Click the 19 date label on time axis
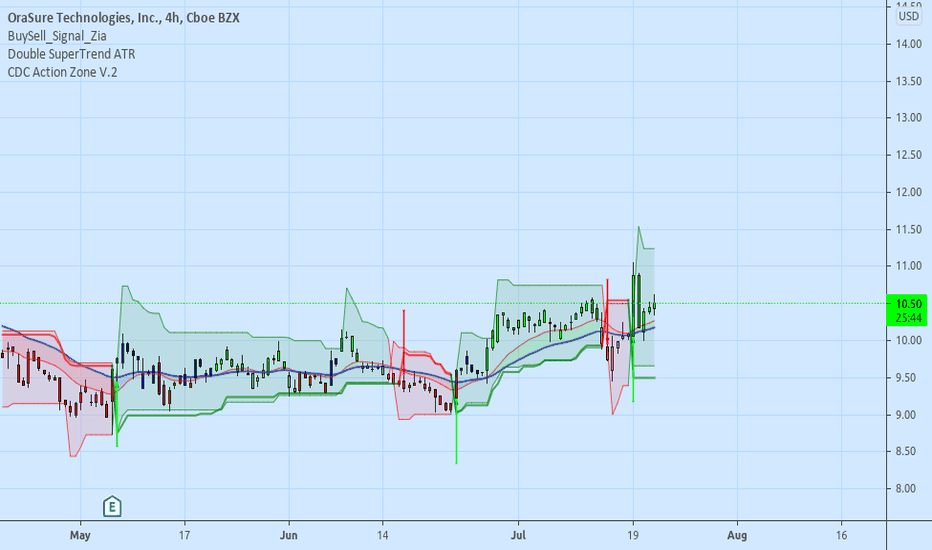 pos(633,535)
